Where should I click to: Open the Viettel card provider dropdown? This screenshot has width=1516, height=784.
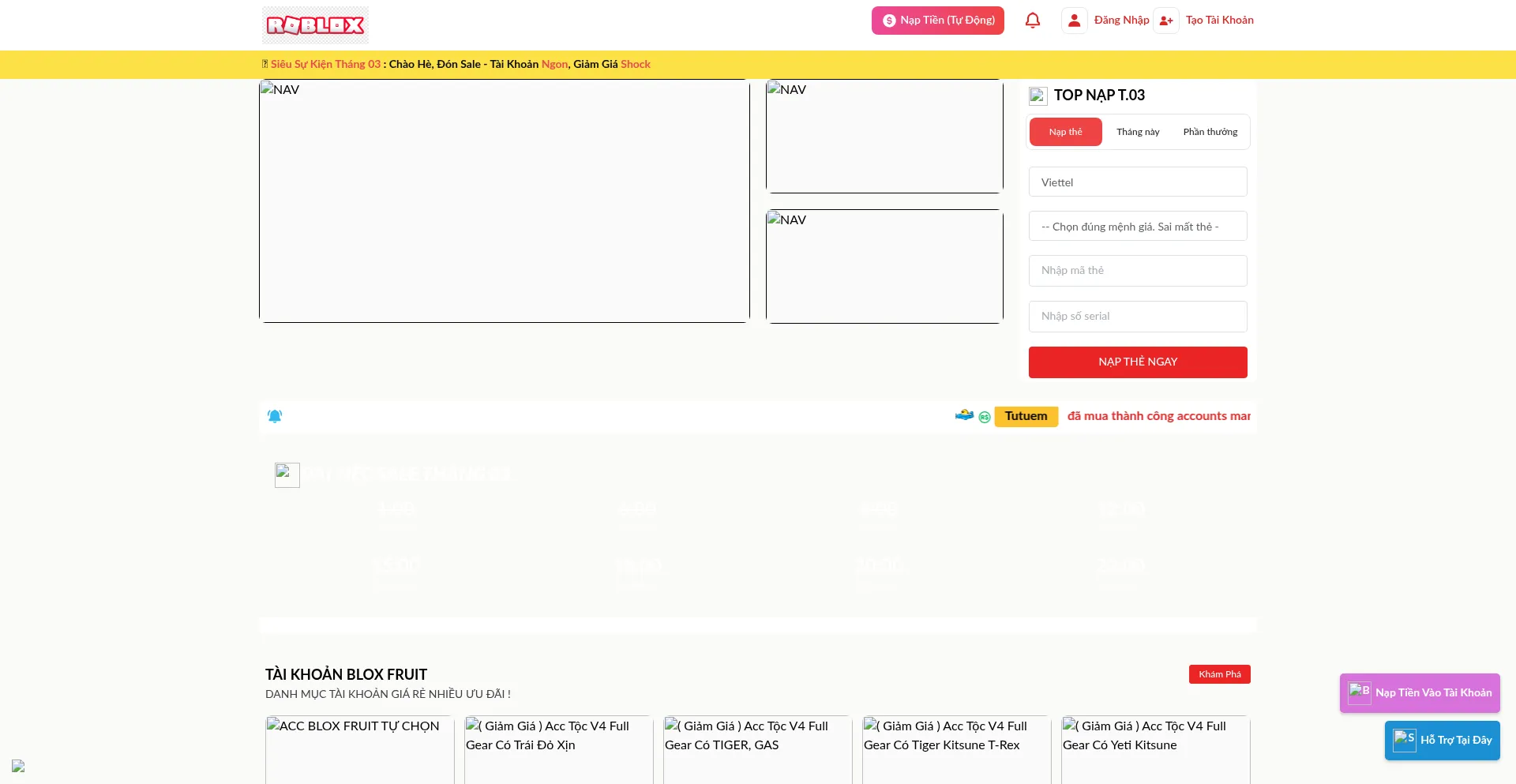point(1138,182)
